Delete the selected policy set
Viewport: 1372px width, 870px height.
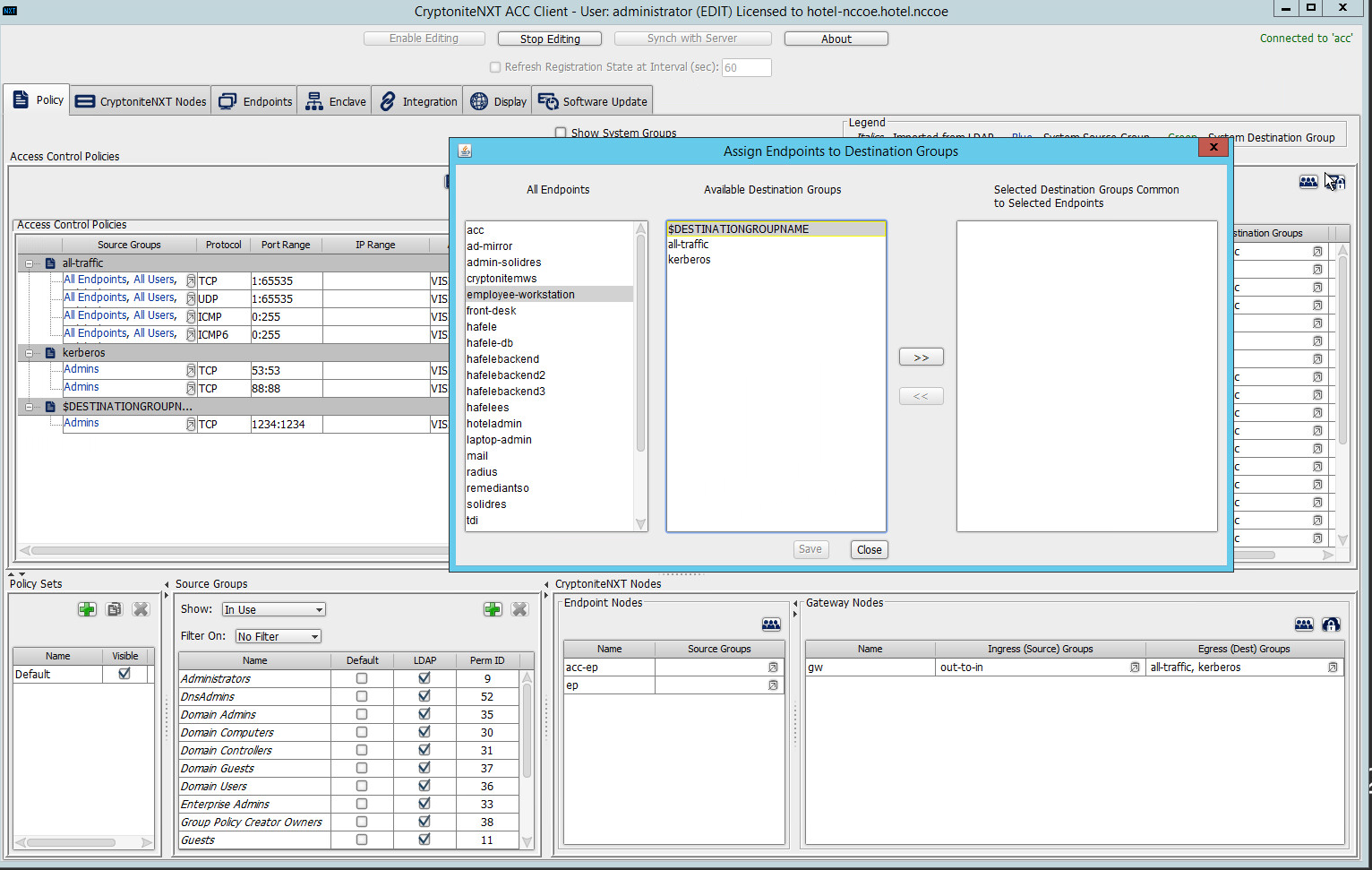(x=141, y=609)
